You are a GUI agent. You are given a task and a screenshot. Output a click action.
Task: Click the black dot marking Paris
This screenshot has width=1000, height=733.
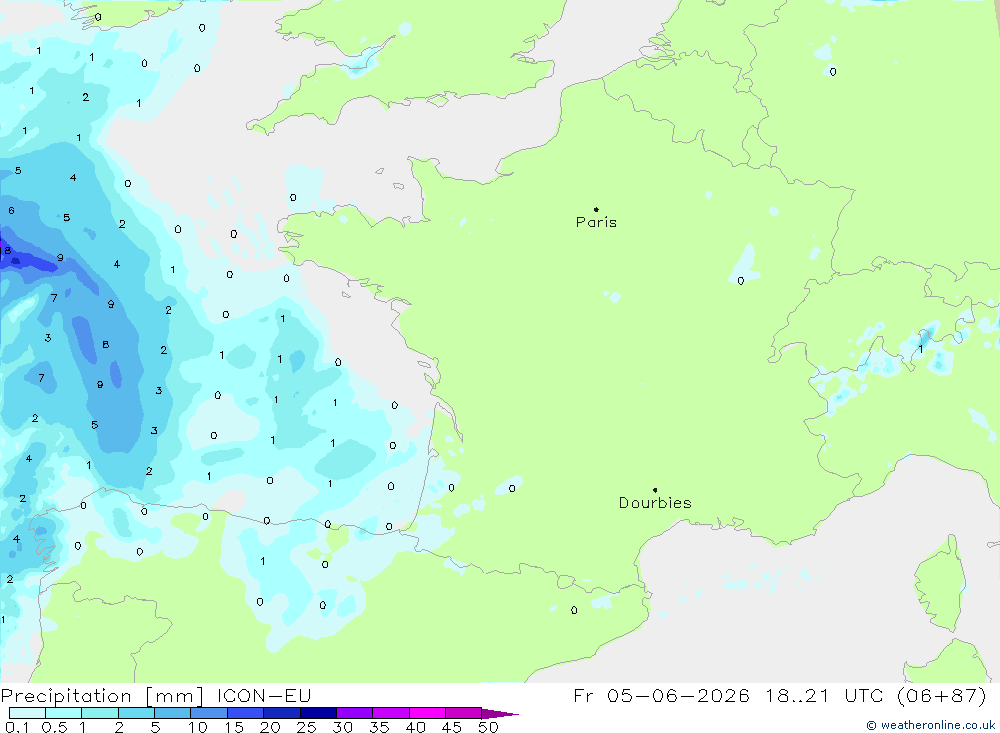(x=596, y=209)
